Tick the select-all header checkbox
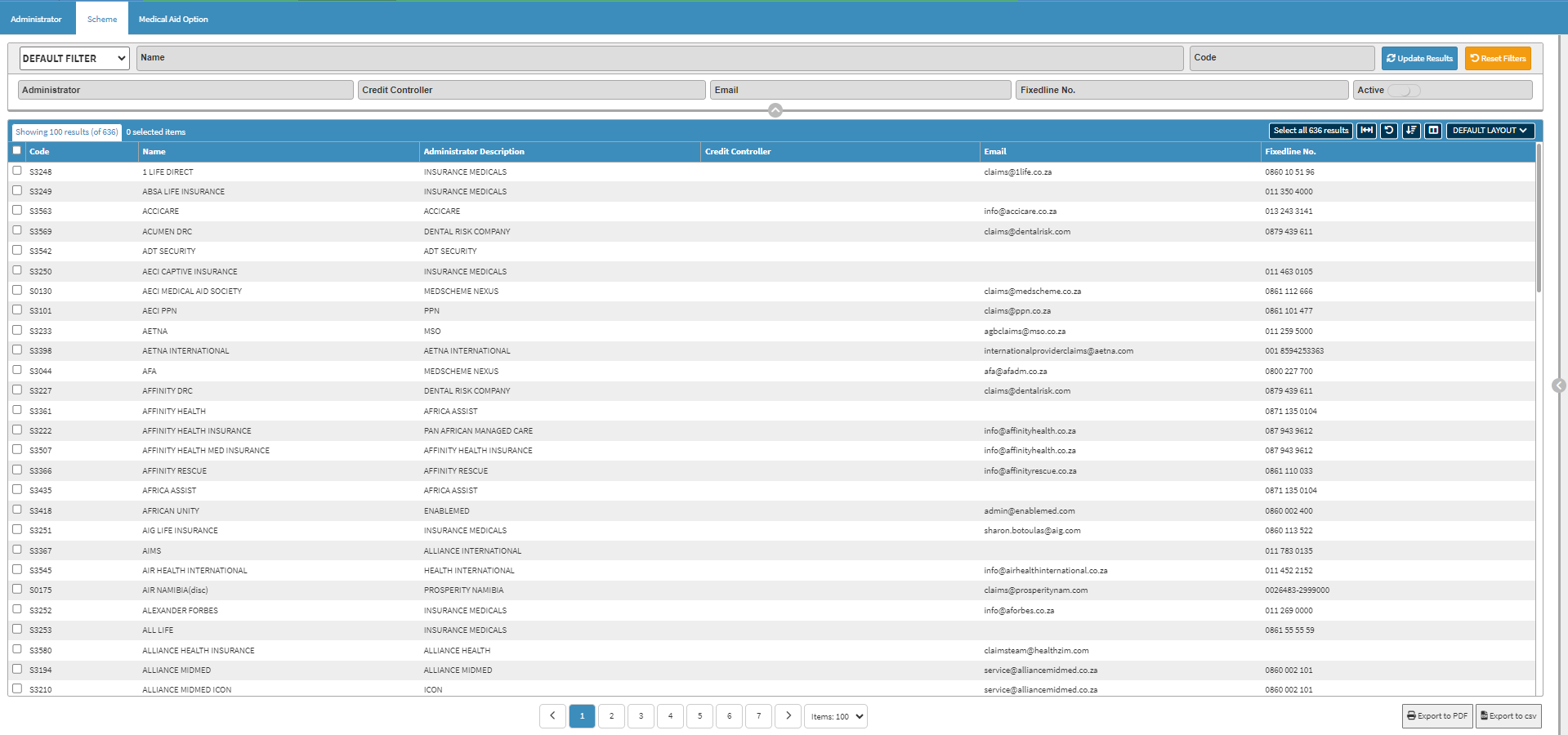The width and height of the screenshot is (1568, 735). point(16,150)
